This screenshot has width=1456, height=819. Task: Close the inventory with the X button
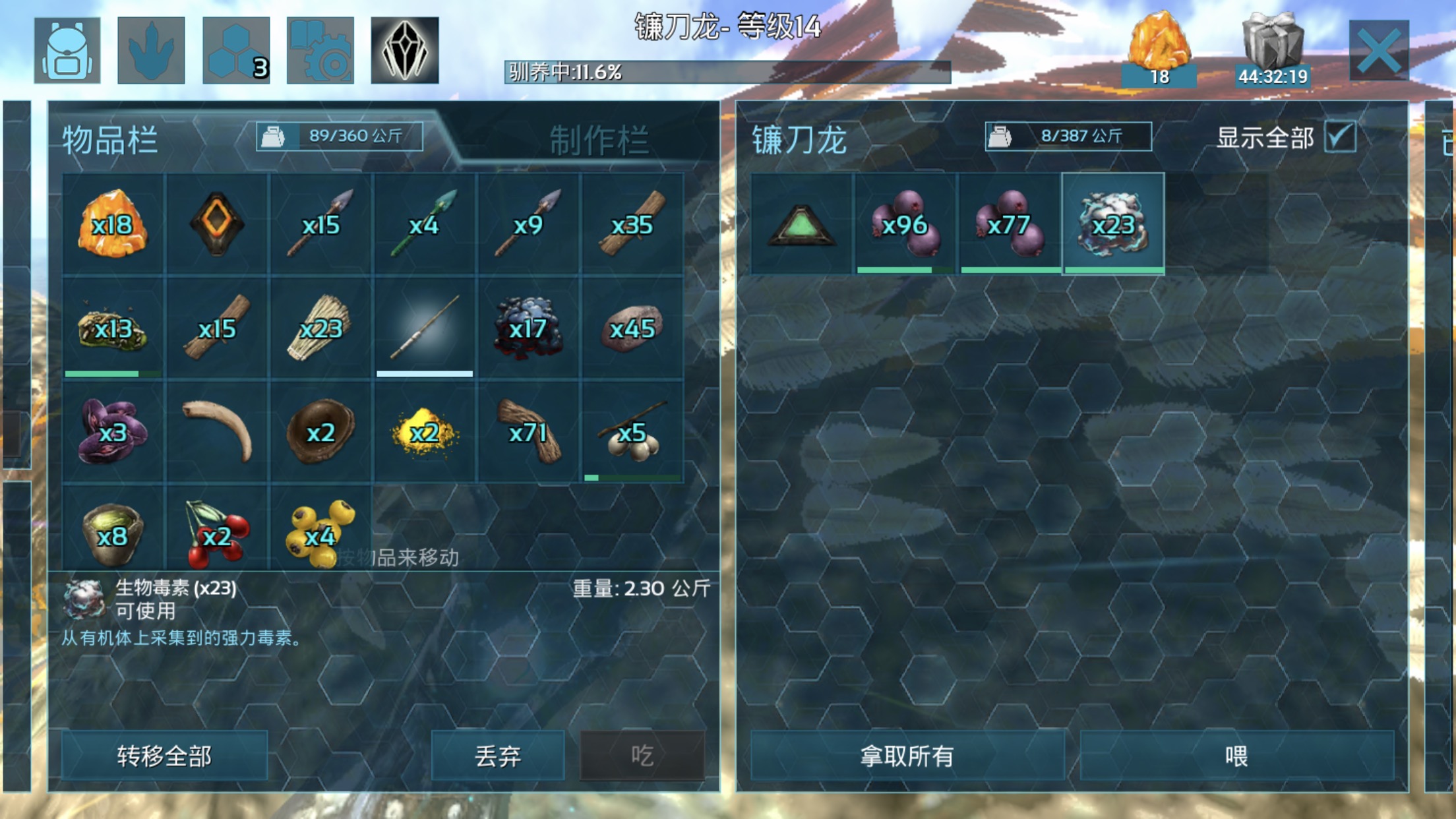pyautogui.click(x=1379, y=51)
